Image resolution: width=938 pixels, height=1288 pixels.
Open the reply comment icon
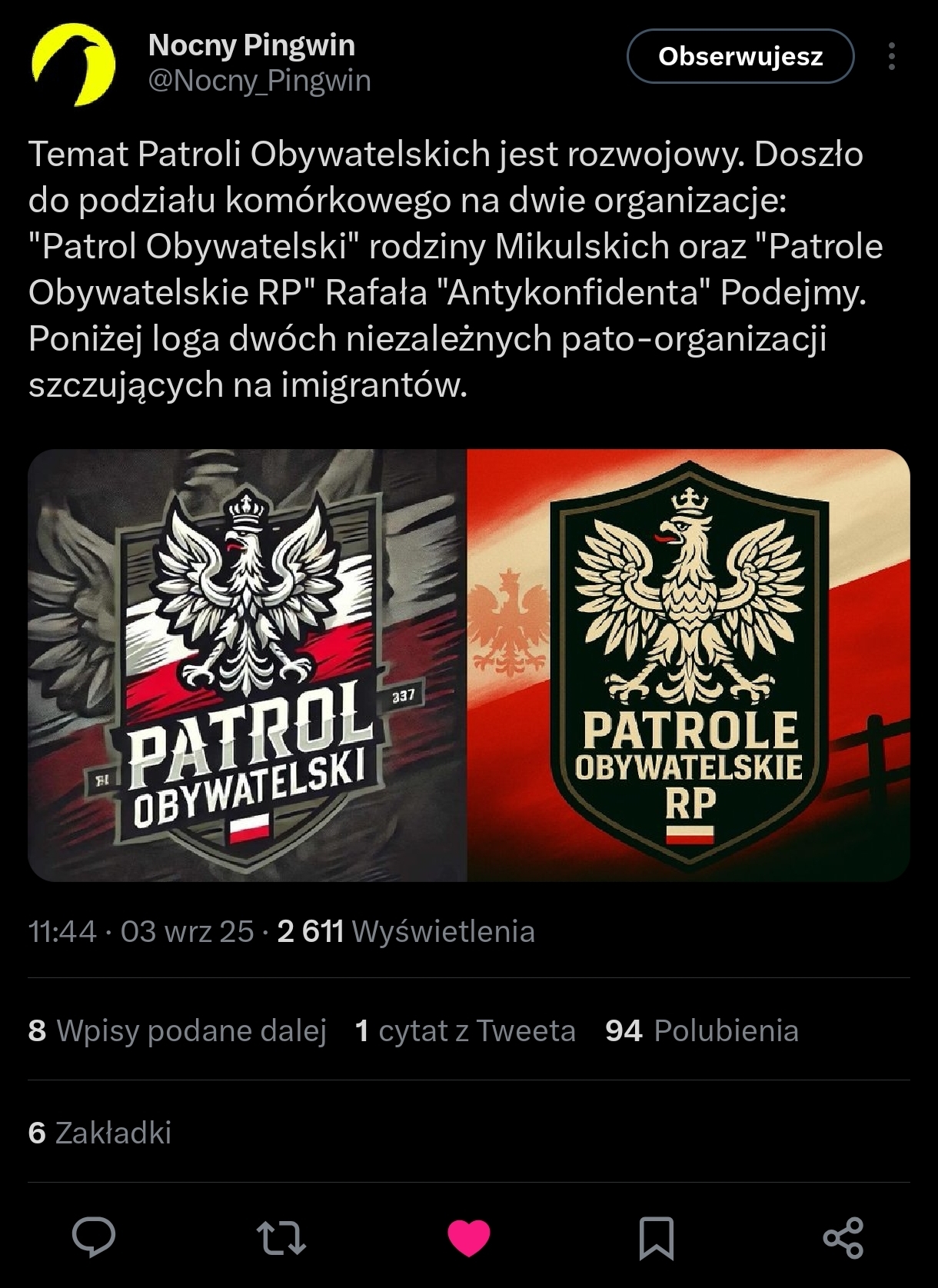[94, 1237]
